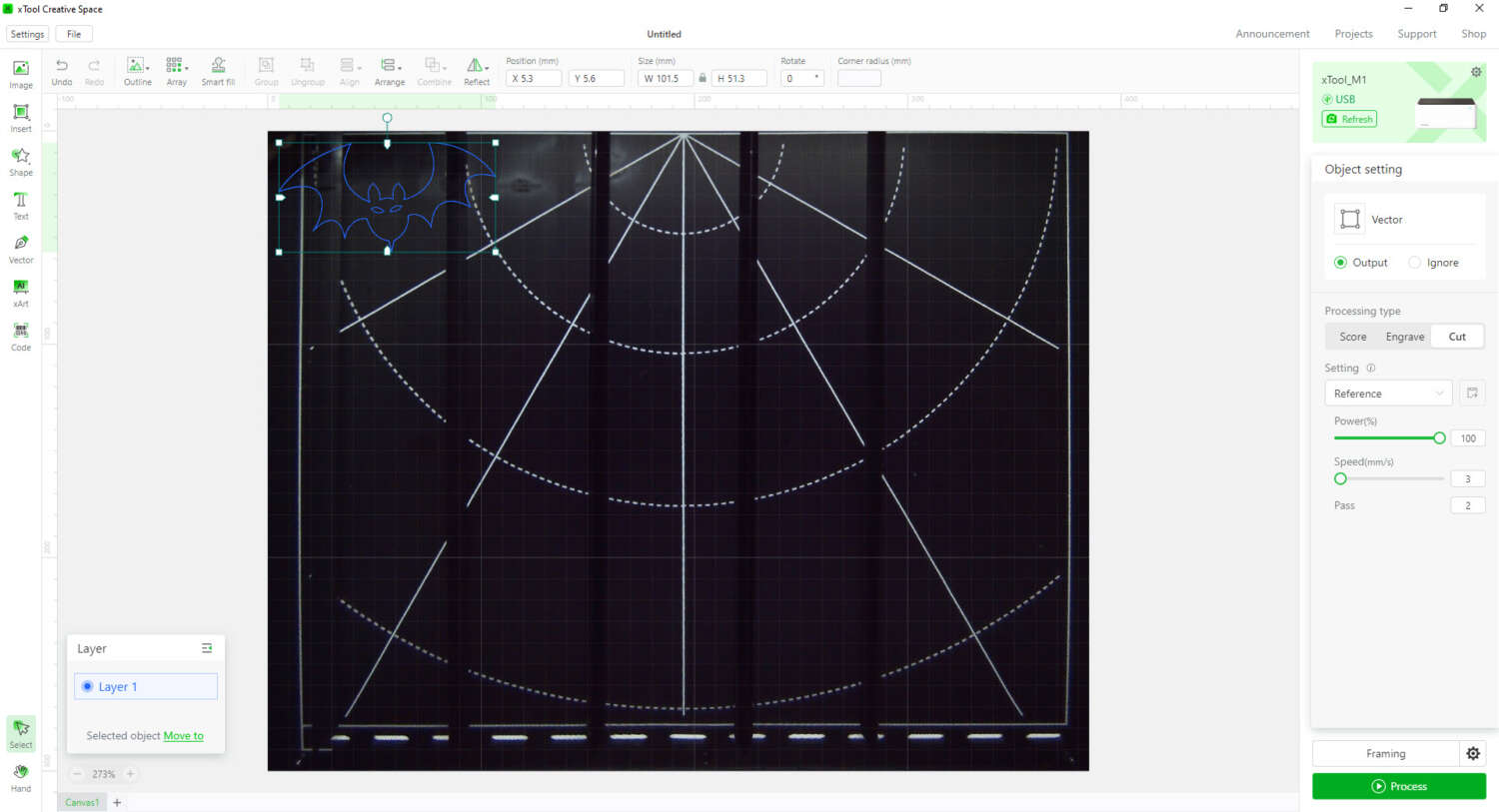The image size is (1499, 812).
Task: Choose the Vector pen tool
Action: [x=20, y=247]
